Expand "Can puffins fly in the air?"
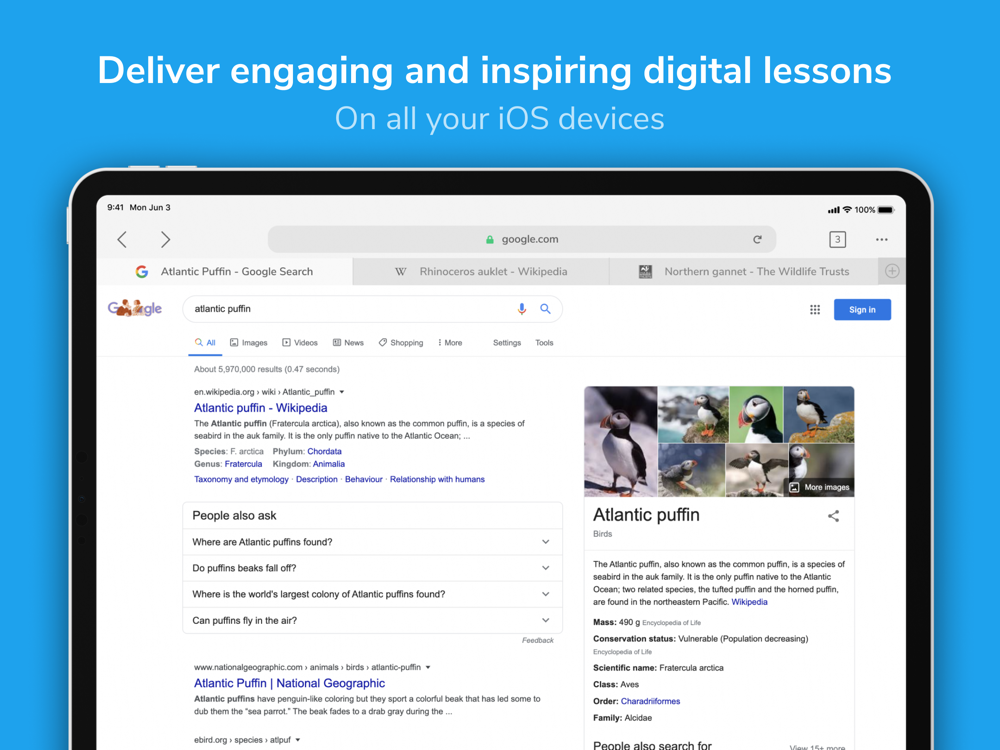Image resolution: width=1000 pixels, height=750 pixels. 372,621
